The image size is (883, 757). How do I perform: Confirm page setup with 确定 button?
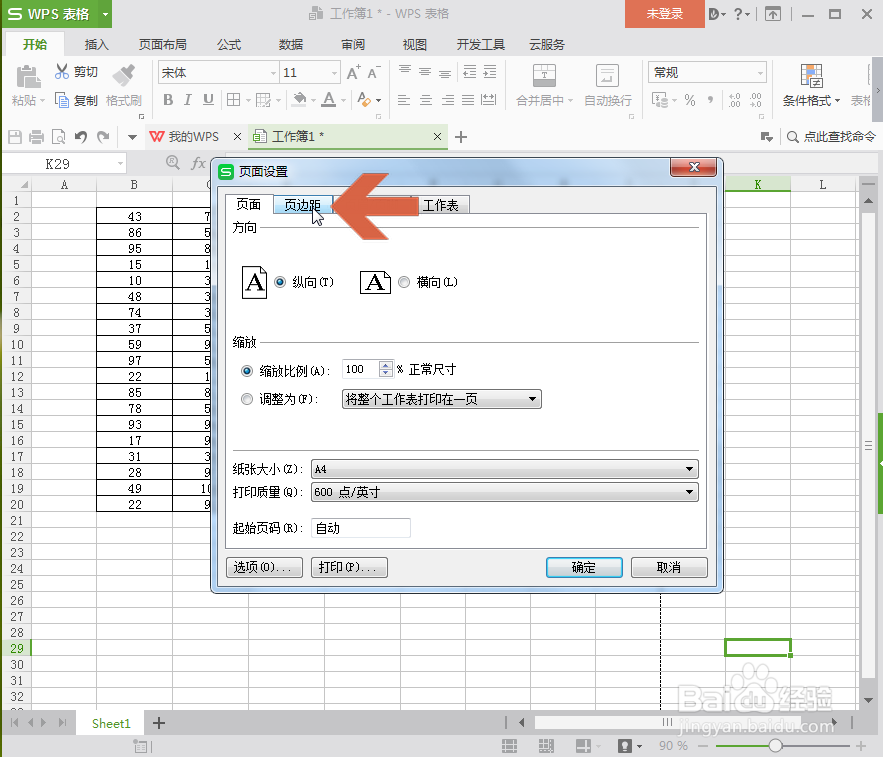[584, 567]
